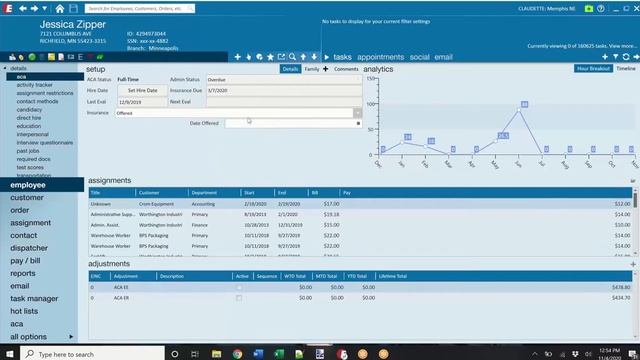640x360 pixels.
Task: Expand the all options menu arrow
Action: point(71,337)
